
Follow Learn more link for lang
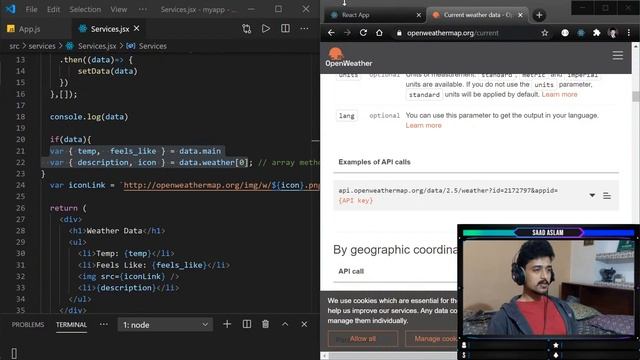coord(423,125)
